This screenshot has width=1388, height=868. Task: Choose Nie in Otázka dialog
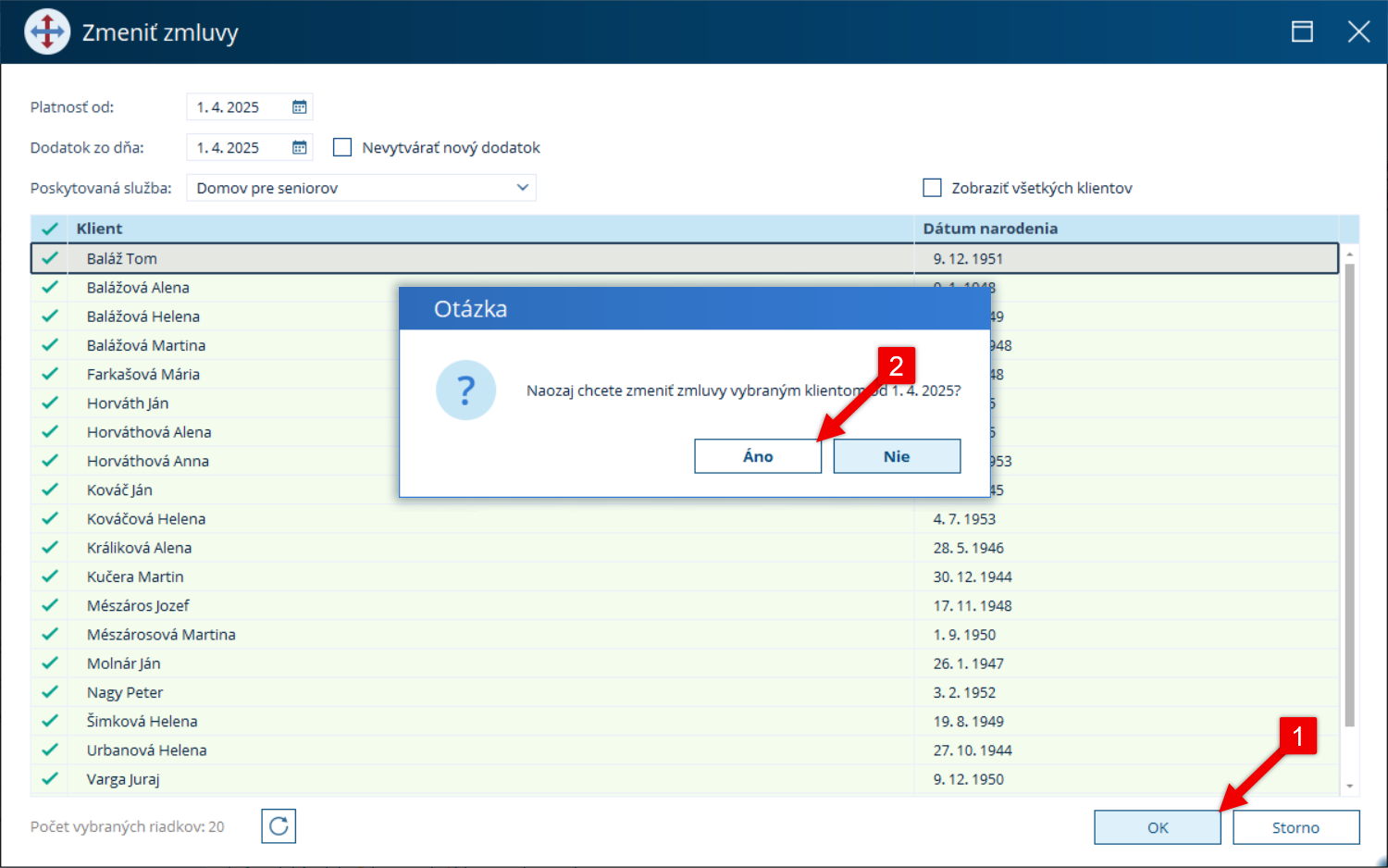[897, 456]
